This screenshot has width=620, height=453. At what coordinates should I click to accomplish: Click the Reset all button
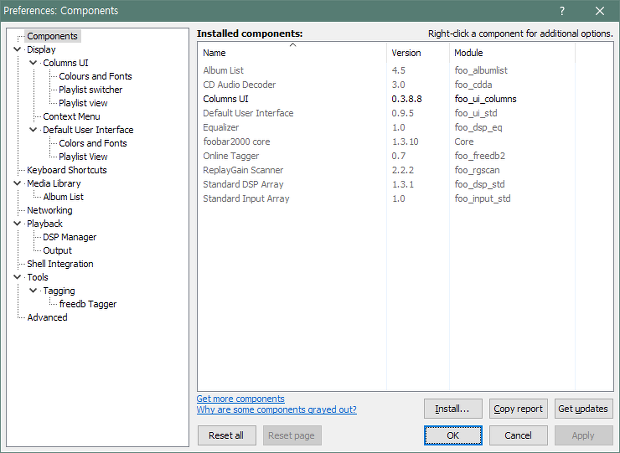pos(227,435)
